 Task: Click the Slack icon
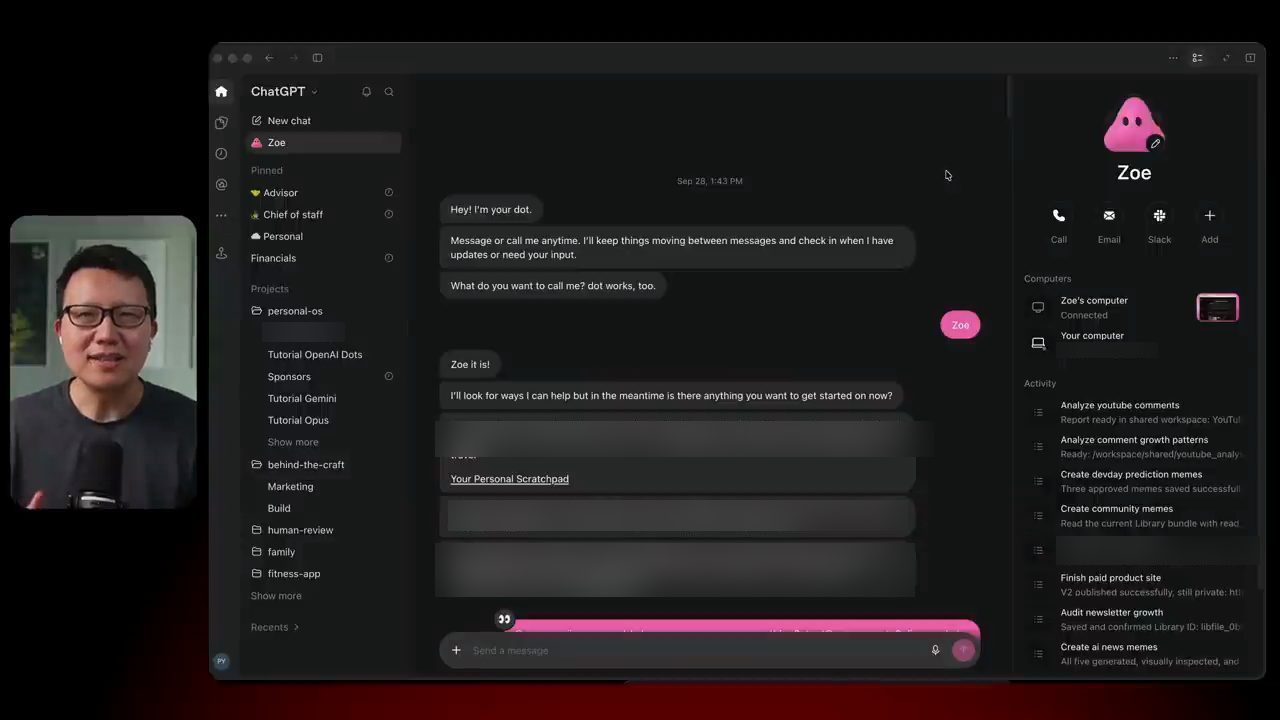pos(1159,215)
